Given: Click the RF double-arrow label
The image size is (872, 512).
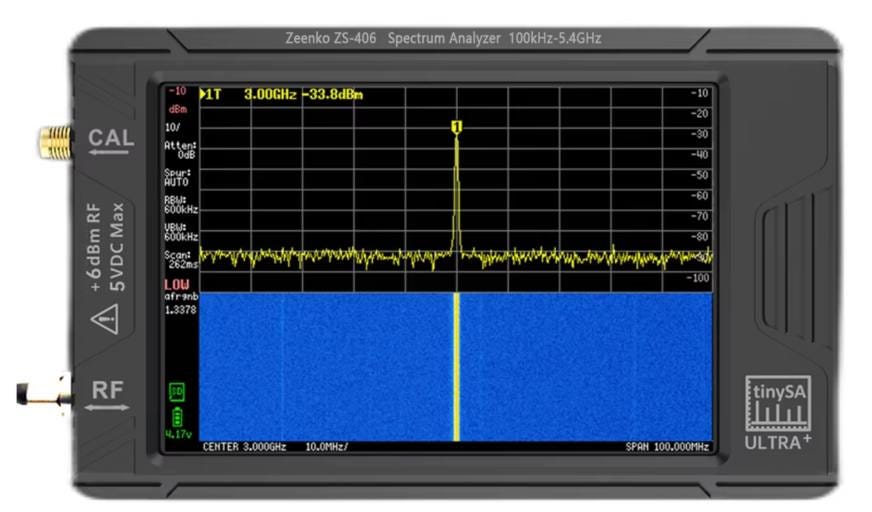Looking at the screenshot, I should (106, 395).
